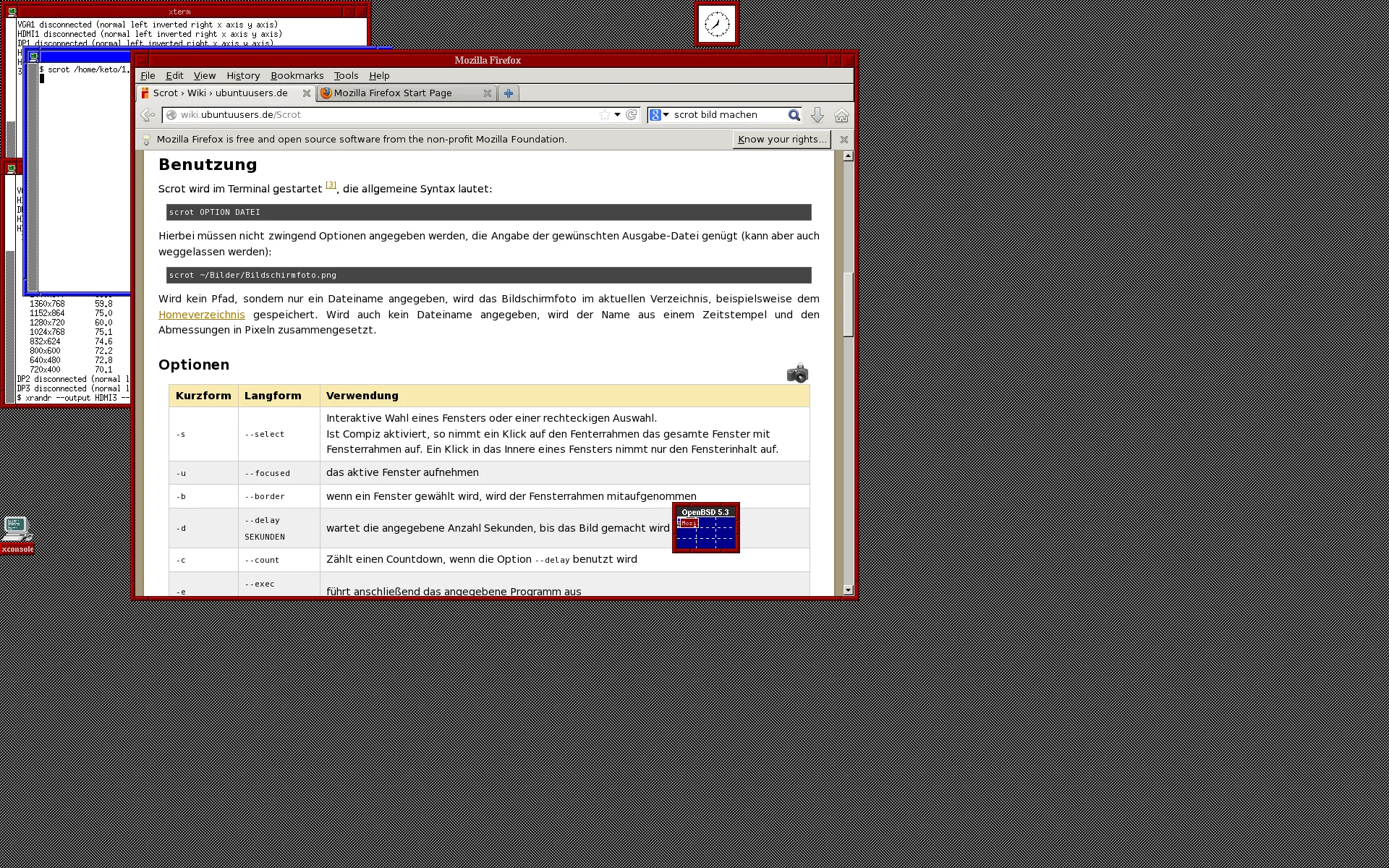Open the Bookmarks menu

(297, 76)
